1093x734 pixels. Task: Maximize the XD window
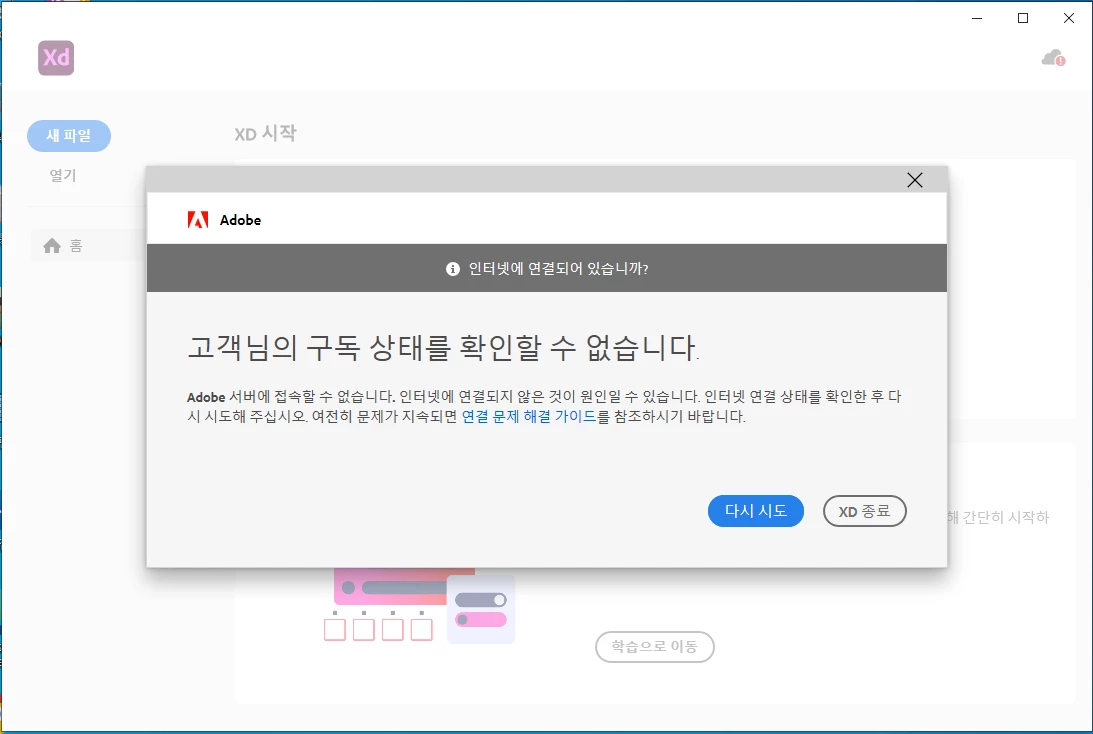[x=1023, y=18]
